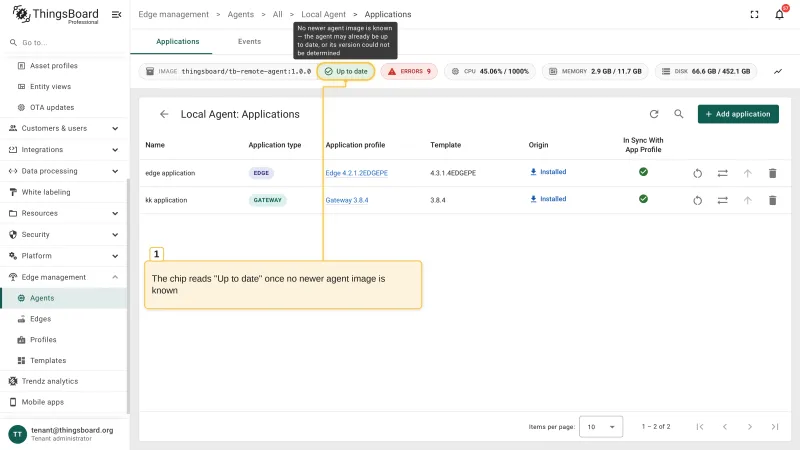Add a new application

click(x=738, y=114)
